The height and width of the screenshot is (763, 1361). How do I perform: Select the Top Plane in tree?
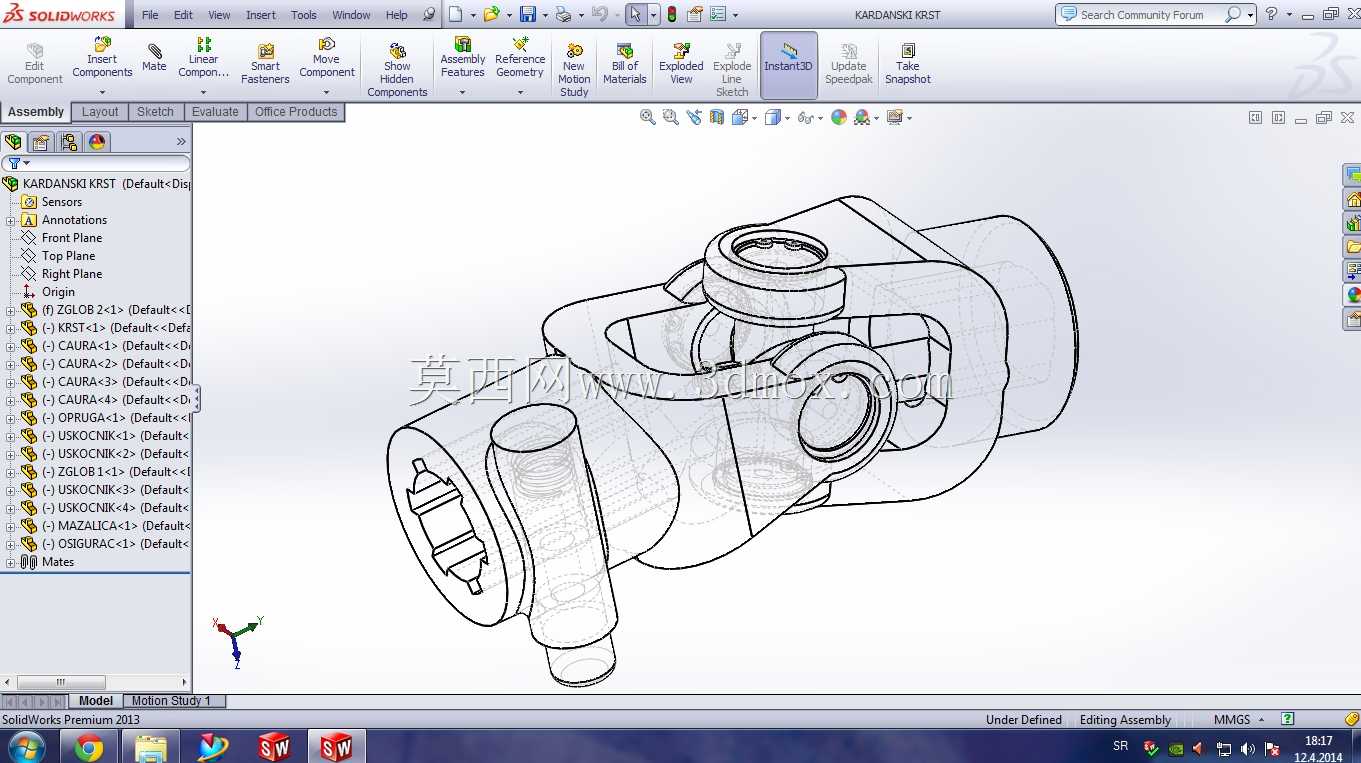[x=68, y=256]
